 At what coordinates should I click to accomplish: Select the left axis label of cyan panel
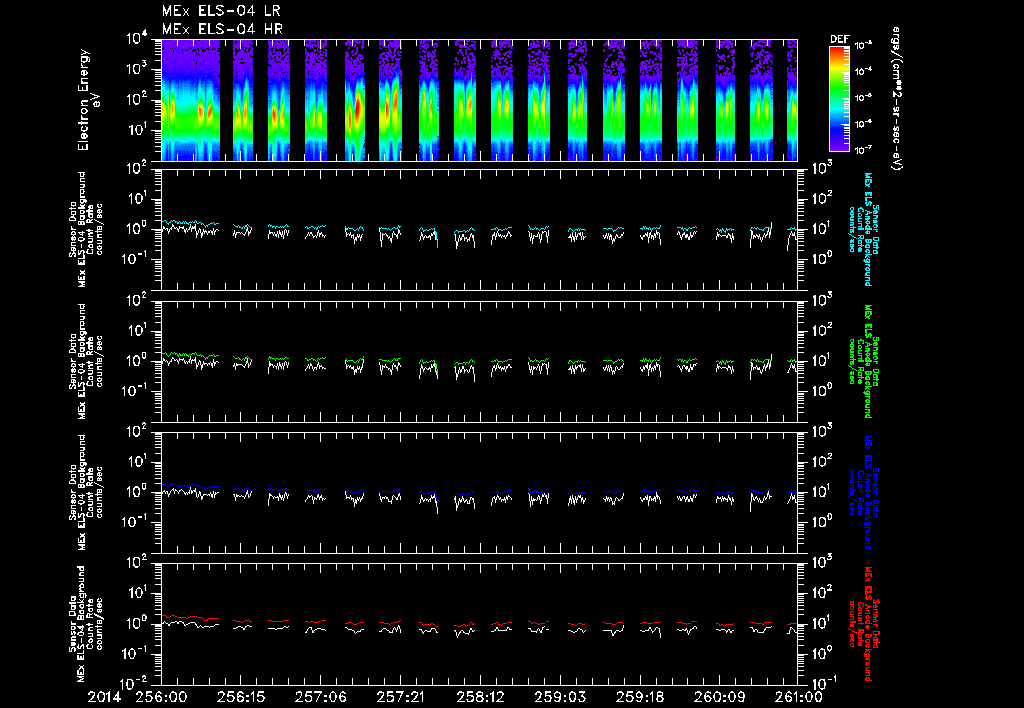(x=86, y=230)
